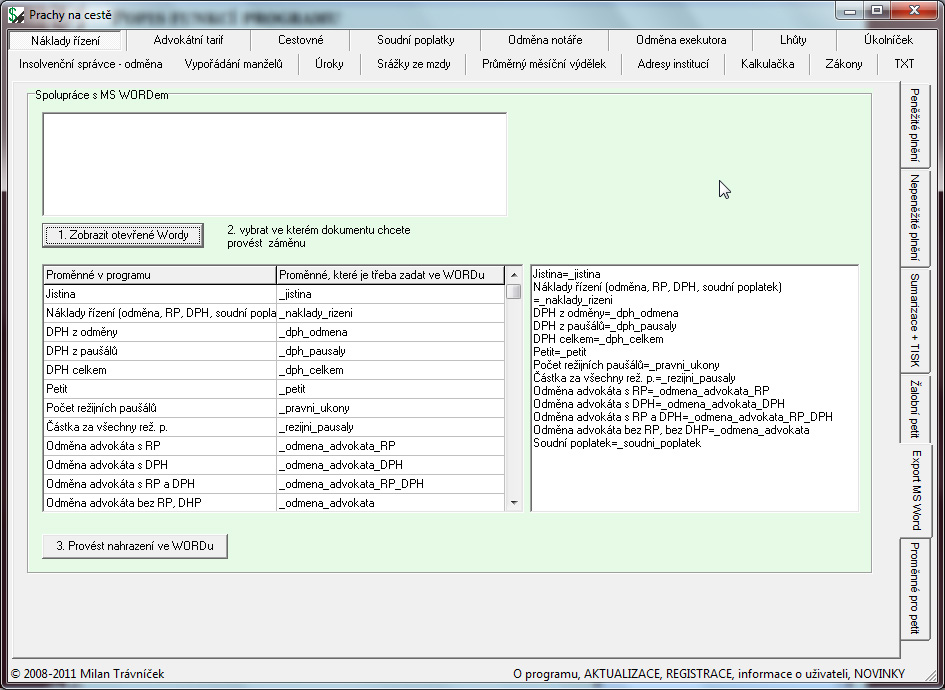The height and width of the screenshot is (690, 945).
Task: Switch to Soudní poplatky tab
Action: pyautogui.click(x=415, y=40)
